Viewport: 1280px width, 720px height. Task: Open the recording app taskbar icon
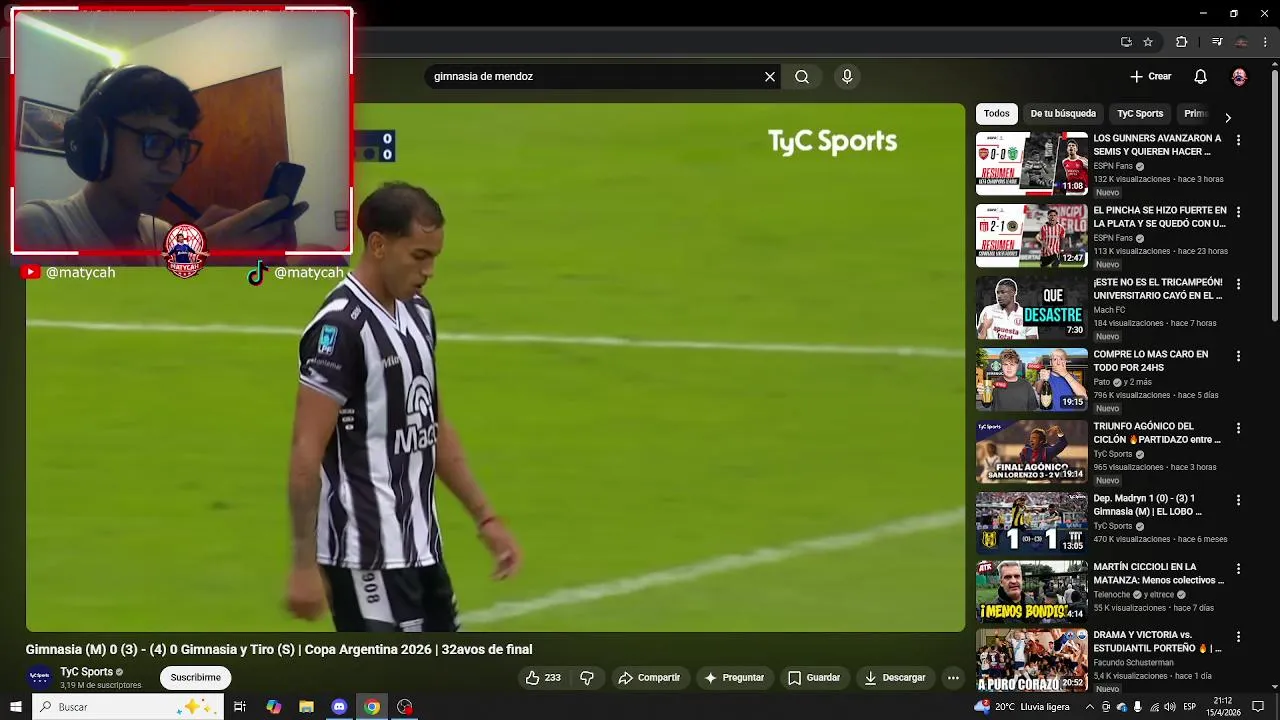click(x=405, y=707)
